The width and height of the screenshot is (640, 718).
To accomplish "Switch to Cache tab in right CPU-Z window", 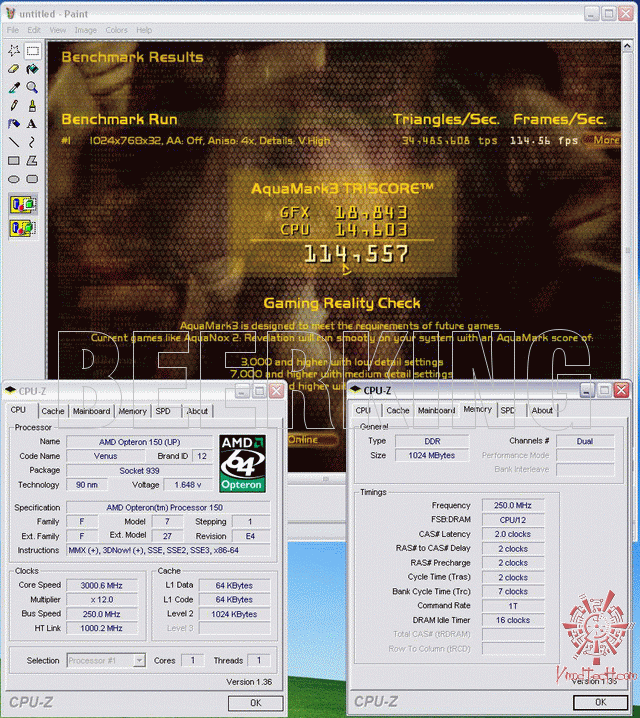I will [397, 411].
